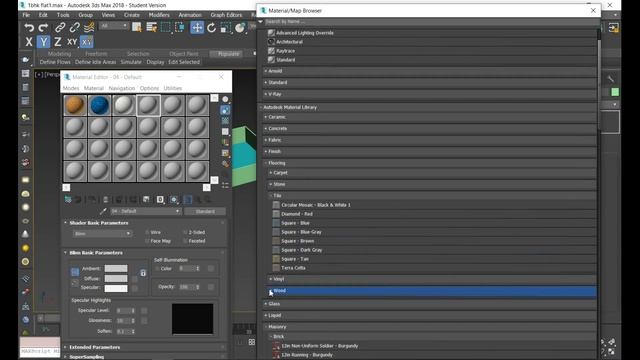Click the Unlink Selection icon
640x360 pixels.
coord(75,27)
